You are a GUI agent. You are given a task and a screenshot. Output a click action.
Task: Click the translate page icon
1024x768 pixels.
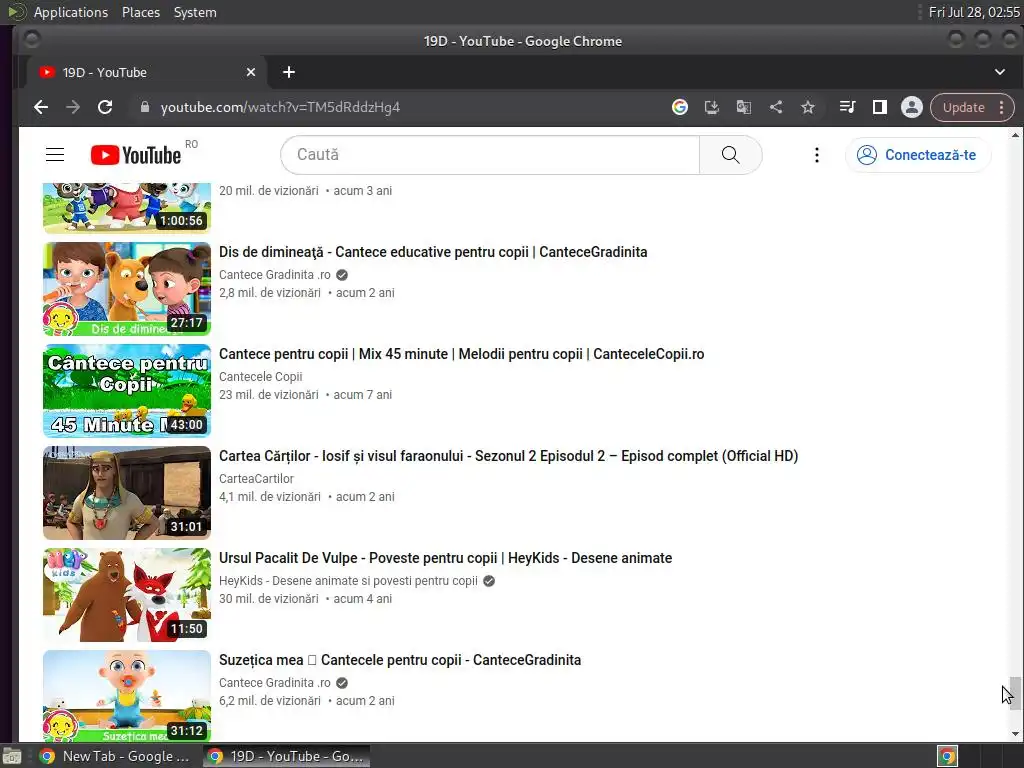[x=744, y=107]
